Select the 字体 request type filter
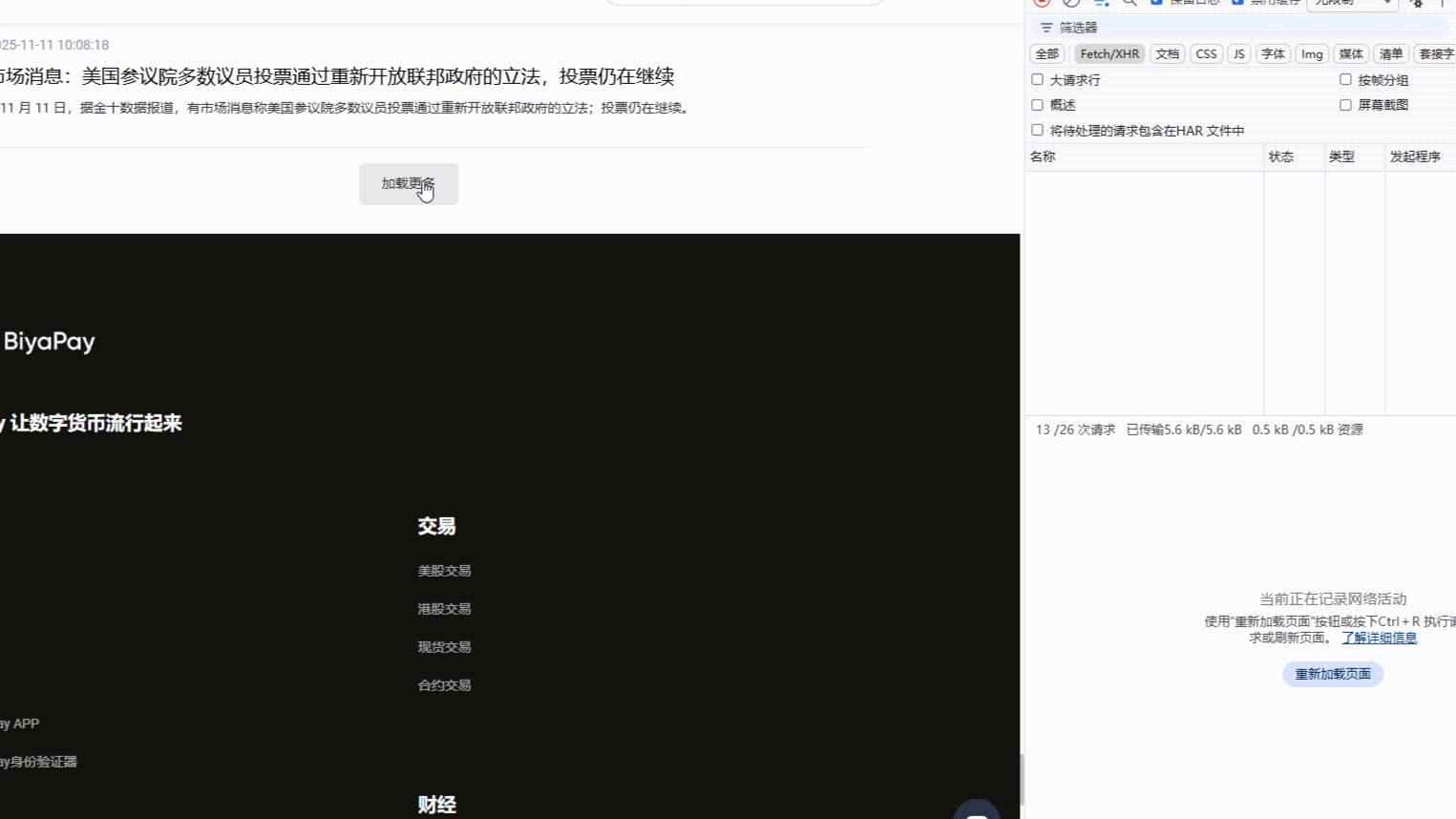The image size is (1456, 819). (1274, 54)
